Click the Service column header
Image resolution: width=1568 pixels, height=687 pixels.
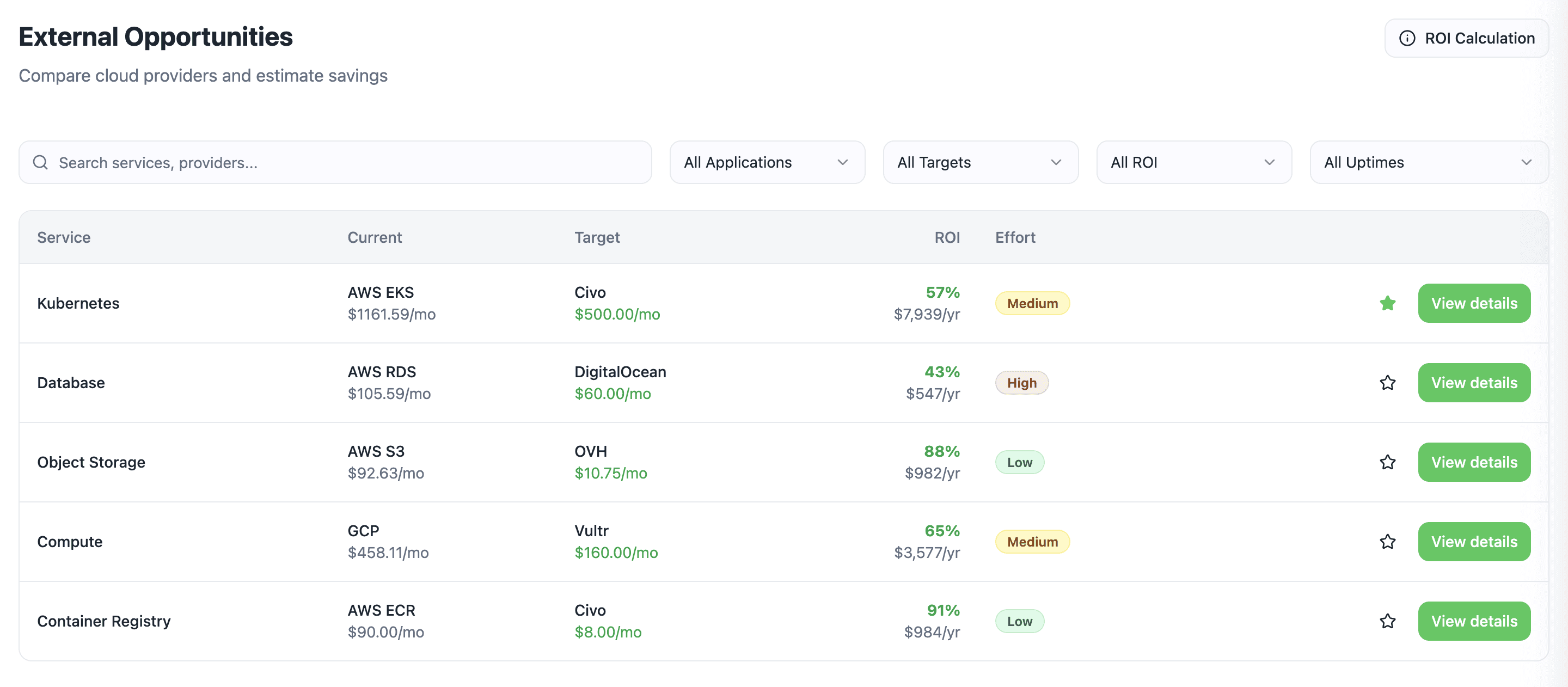(x=64, y=237)
